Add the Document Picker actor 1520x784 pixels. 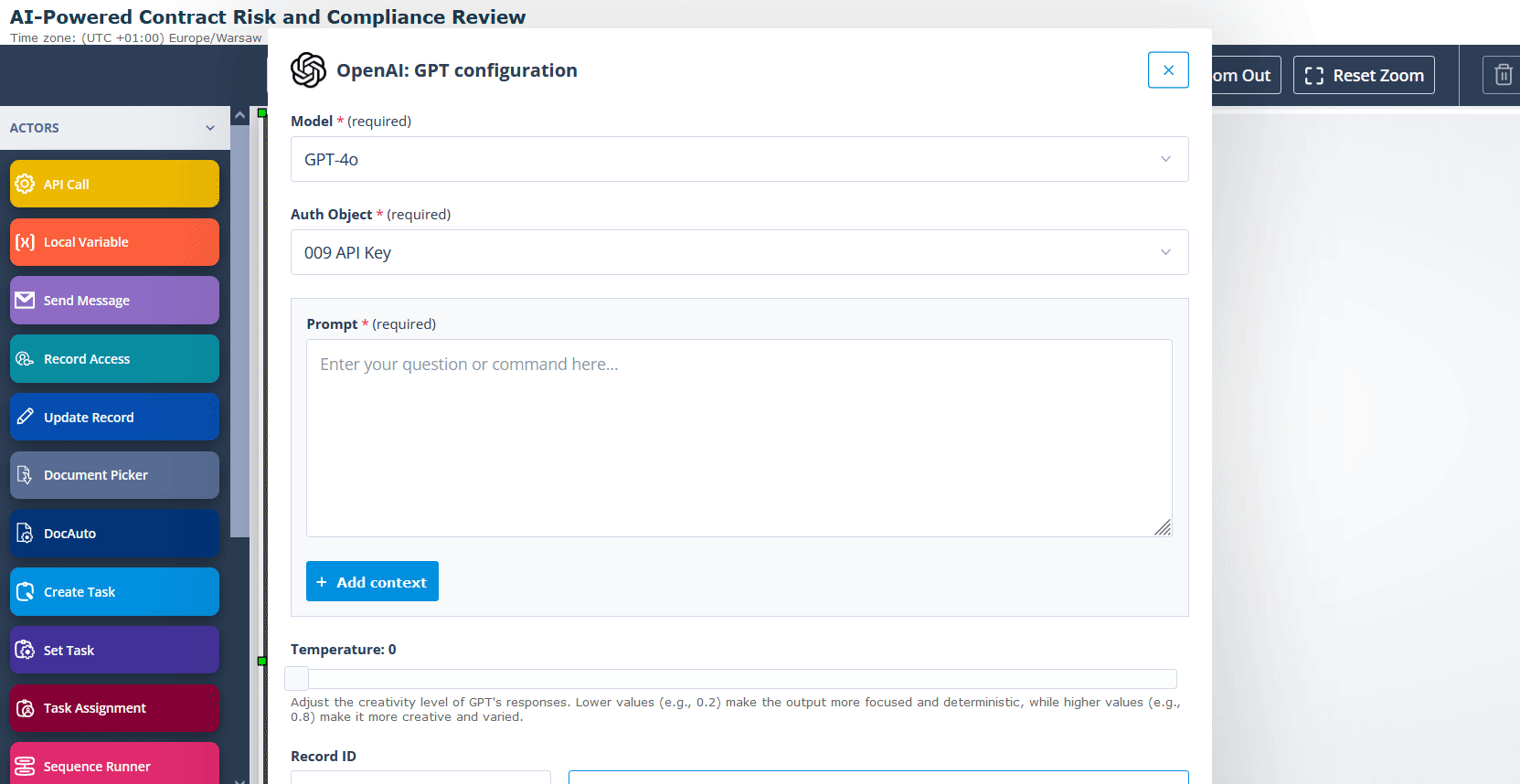pyautogui.click(x=114, y=475)
